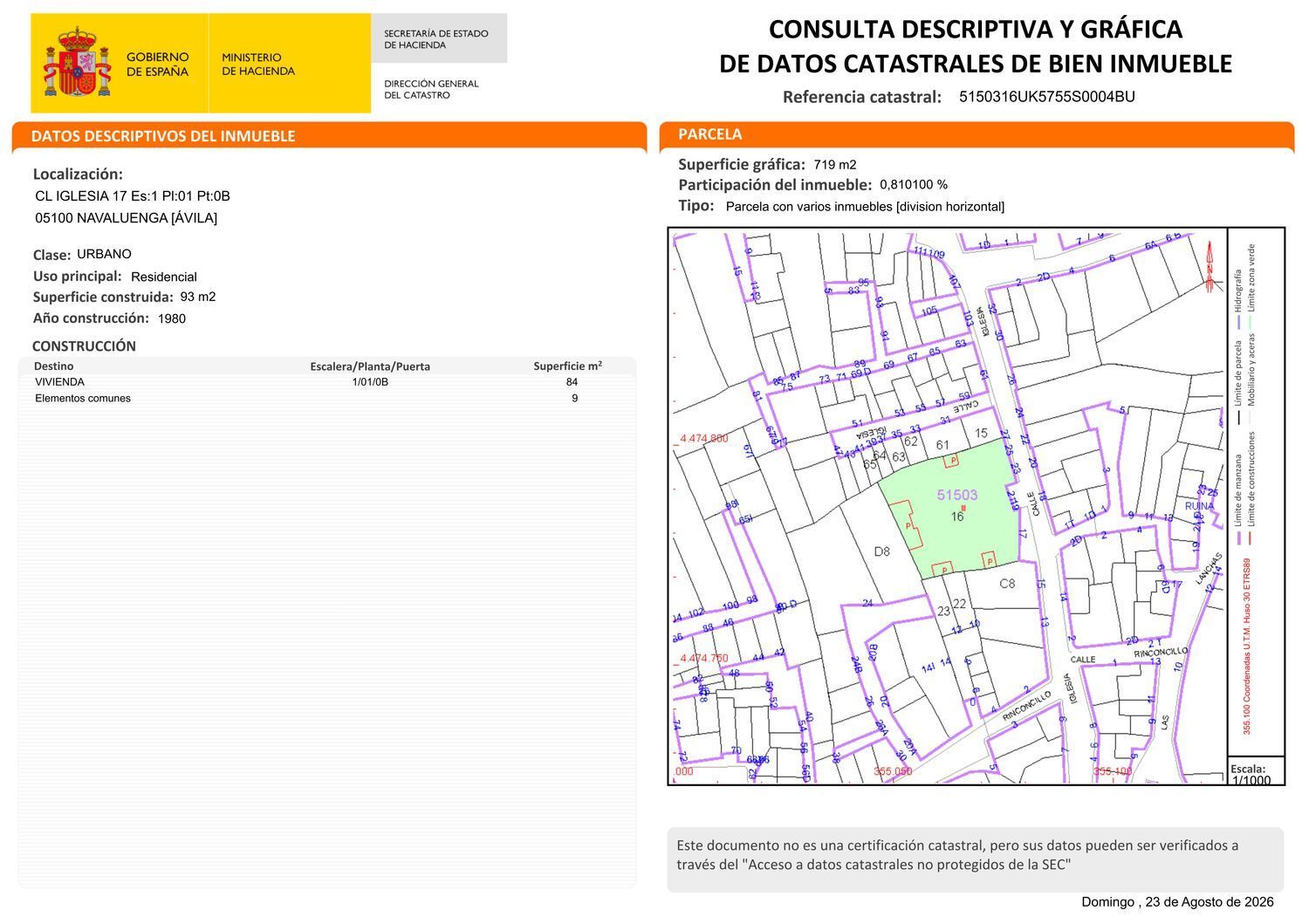
Task: Select the MINISTERIO DE HACIENDA text
Action: pyautogui.click(x=258, y=64)
